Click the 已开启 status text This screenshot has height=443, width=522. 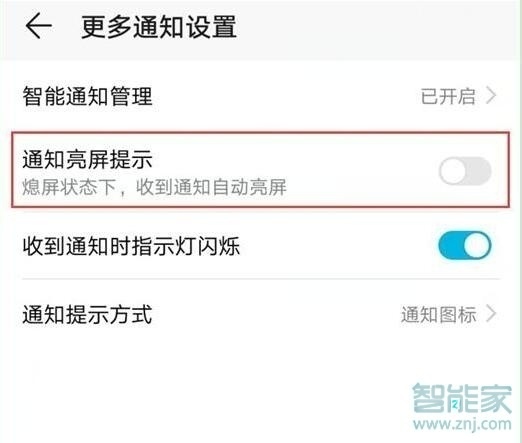tap(448, 96)
